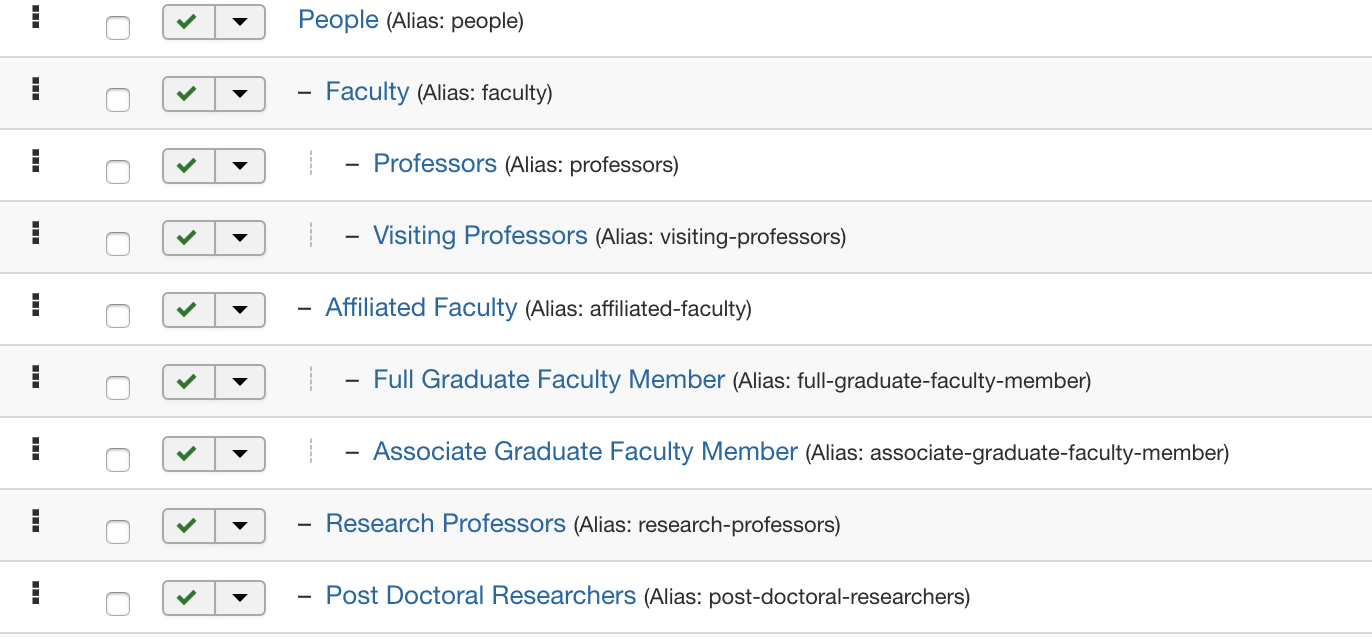Open the Affiliated Faculty category link
This screenshot has width=1372, height=638.
click(x=421, y=307)
